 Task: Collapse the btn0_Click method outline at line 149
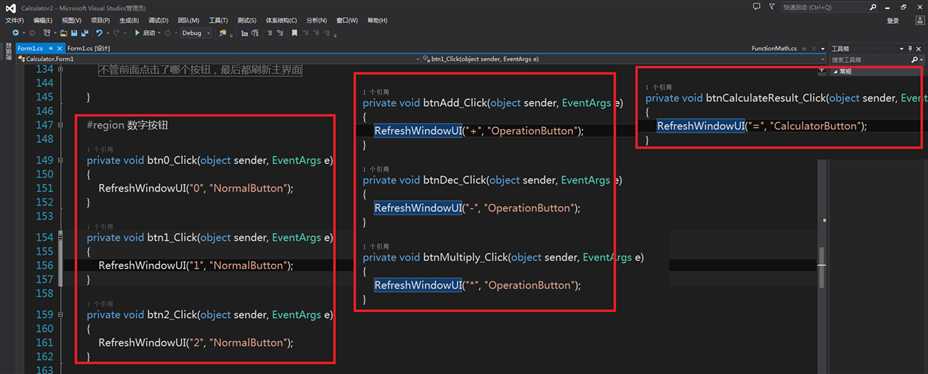click(61, 160)
